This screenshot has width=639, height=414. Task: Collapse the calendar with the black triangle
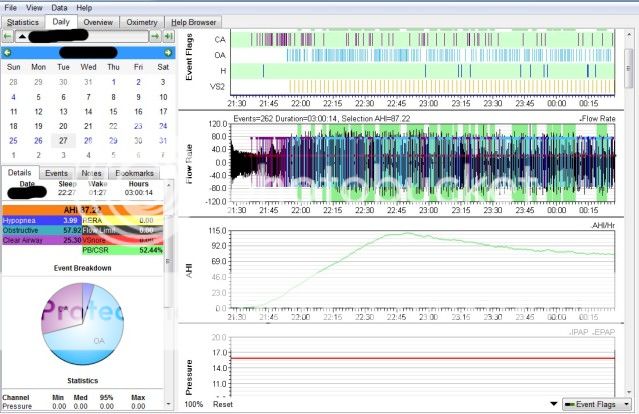coord(22,37)
